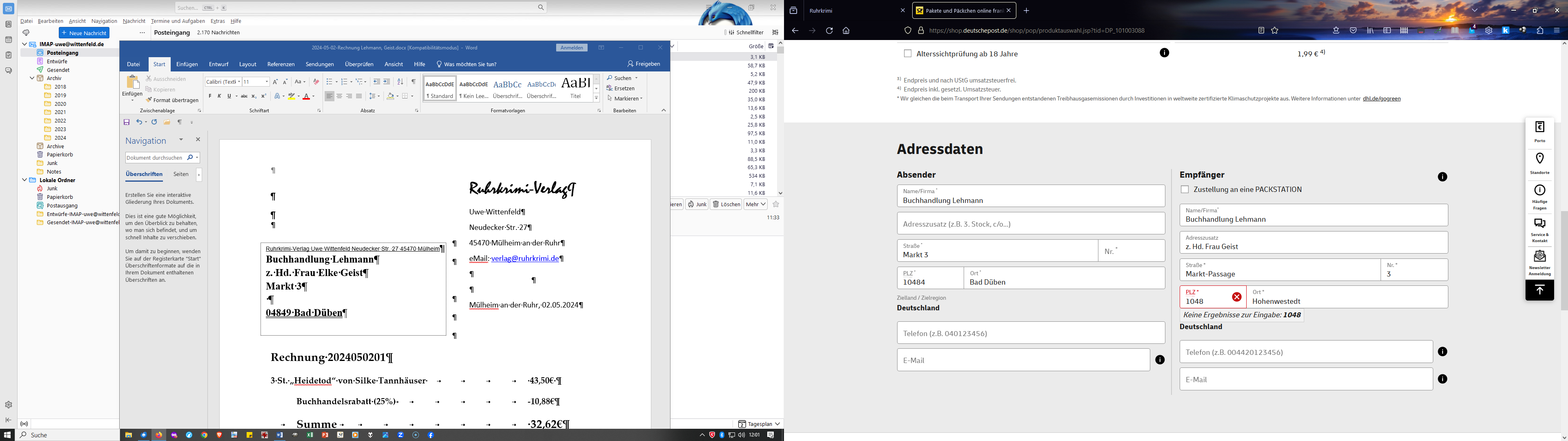Open the Sendungen ribbon tab
Viewport: 1568px width, 441px height.
(x=320, y=65)
